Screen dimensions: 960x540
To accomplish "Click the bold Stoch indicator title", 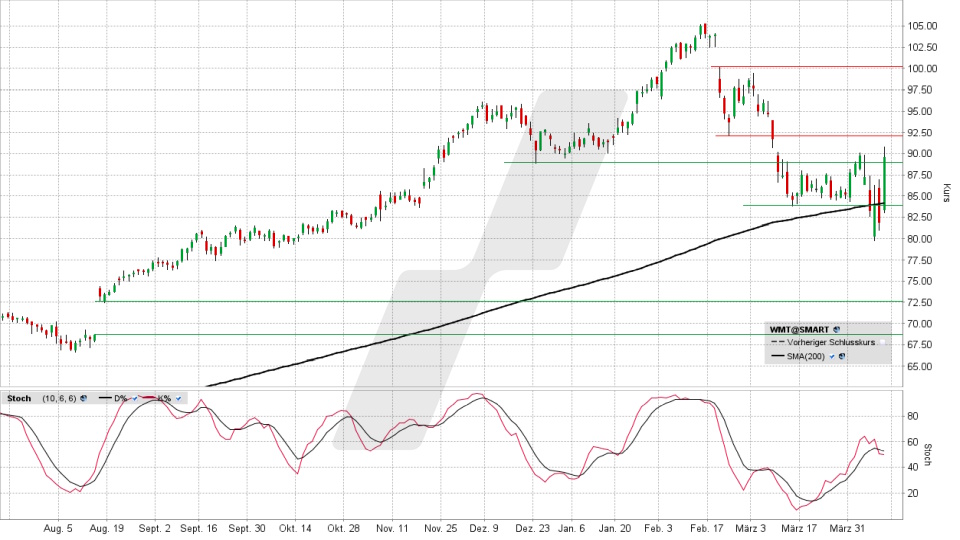I will coord(19,398).
